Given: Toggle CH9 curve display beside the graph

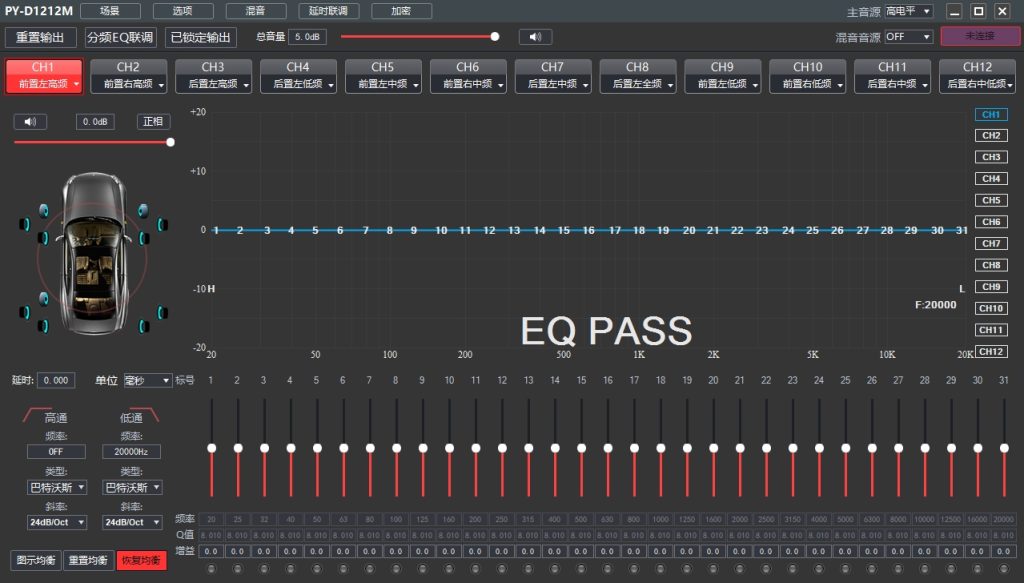Looking at the screenshot, I should 991,286.
